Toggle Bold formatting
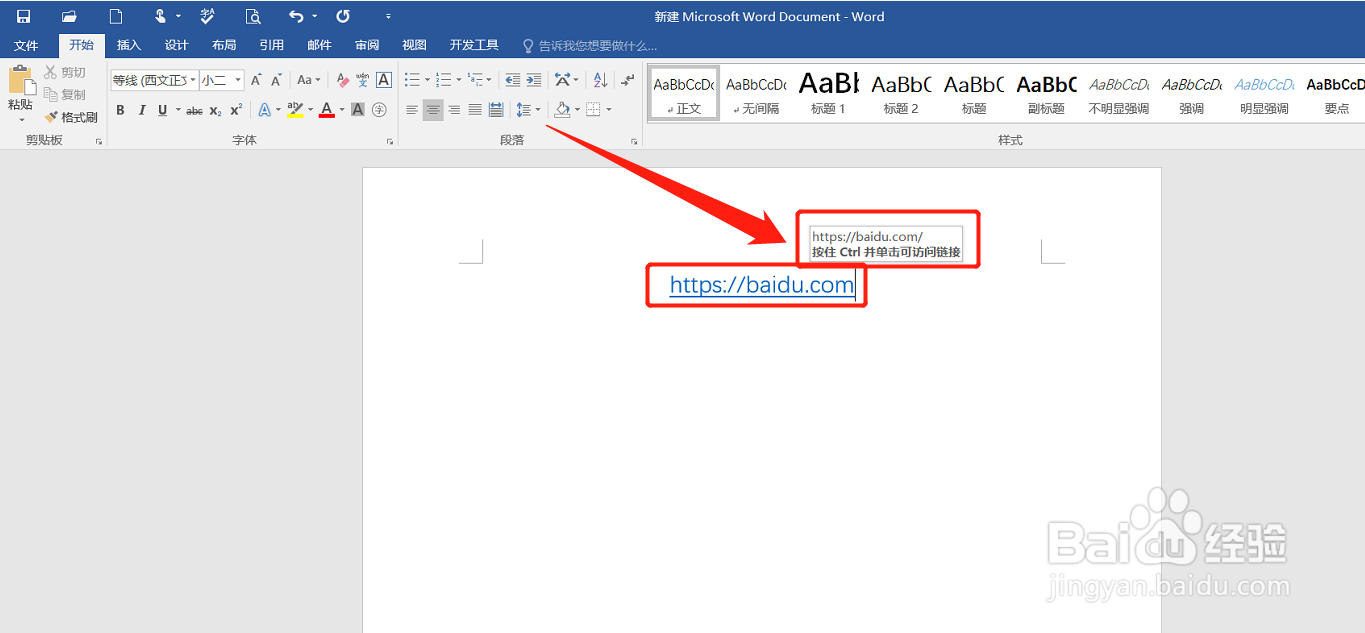 click(x=120, y=110)
